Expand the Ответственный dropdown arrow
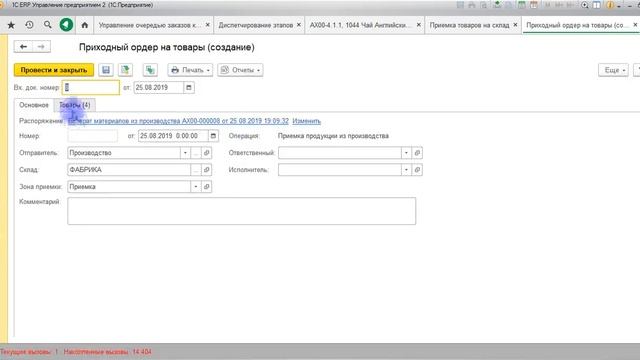The image size is (640, 360). (406, 153)
